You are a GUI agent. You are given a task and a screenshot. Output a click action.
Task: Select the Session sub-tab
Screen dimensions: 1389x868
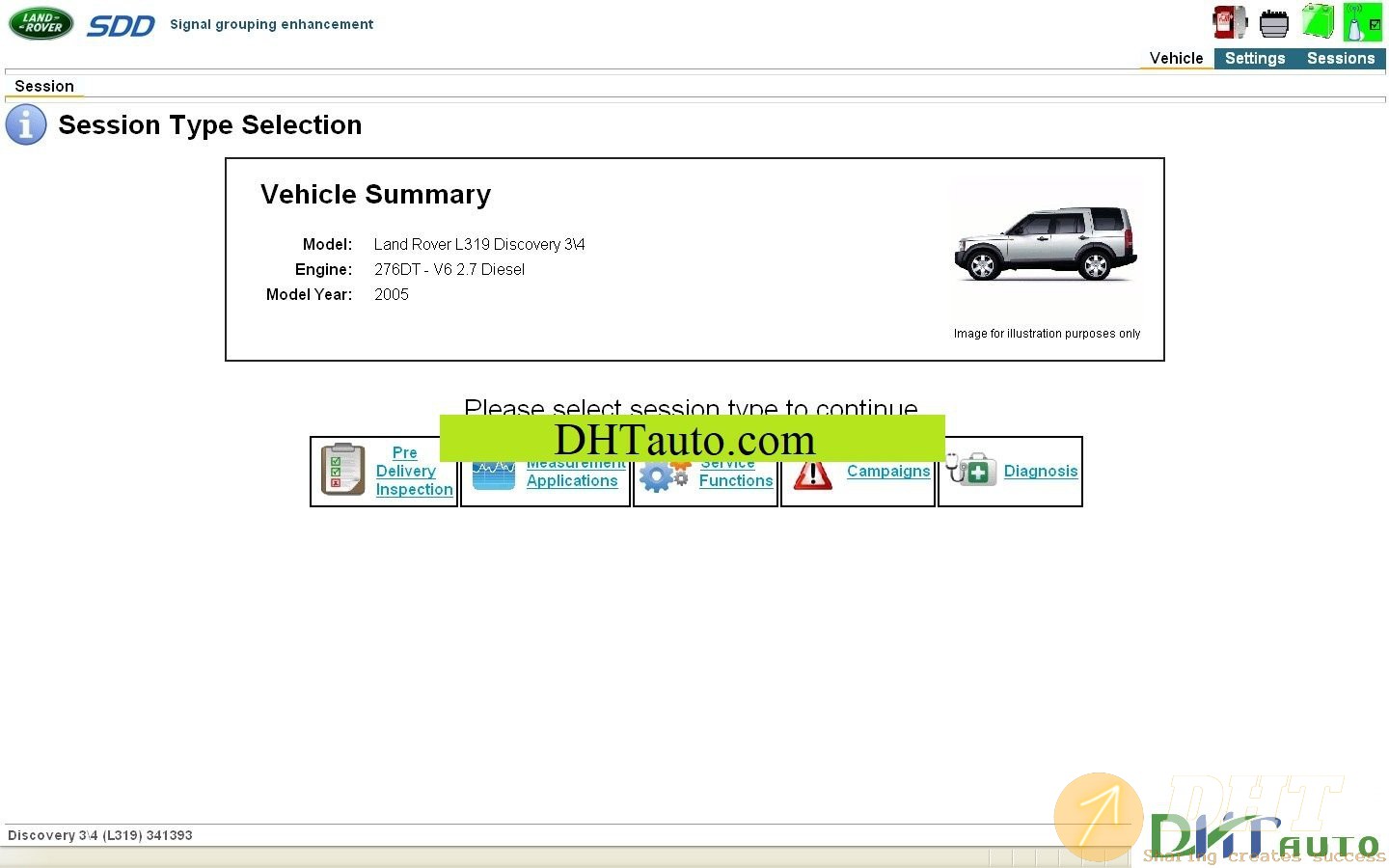pyautogui.click(x=44, y=87)
